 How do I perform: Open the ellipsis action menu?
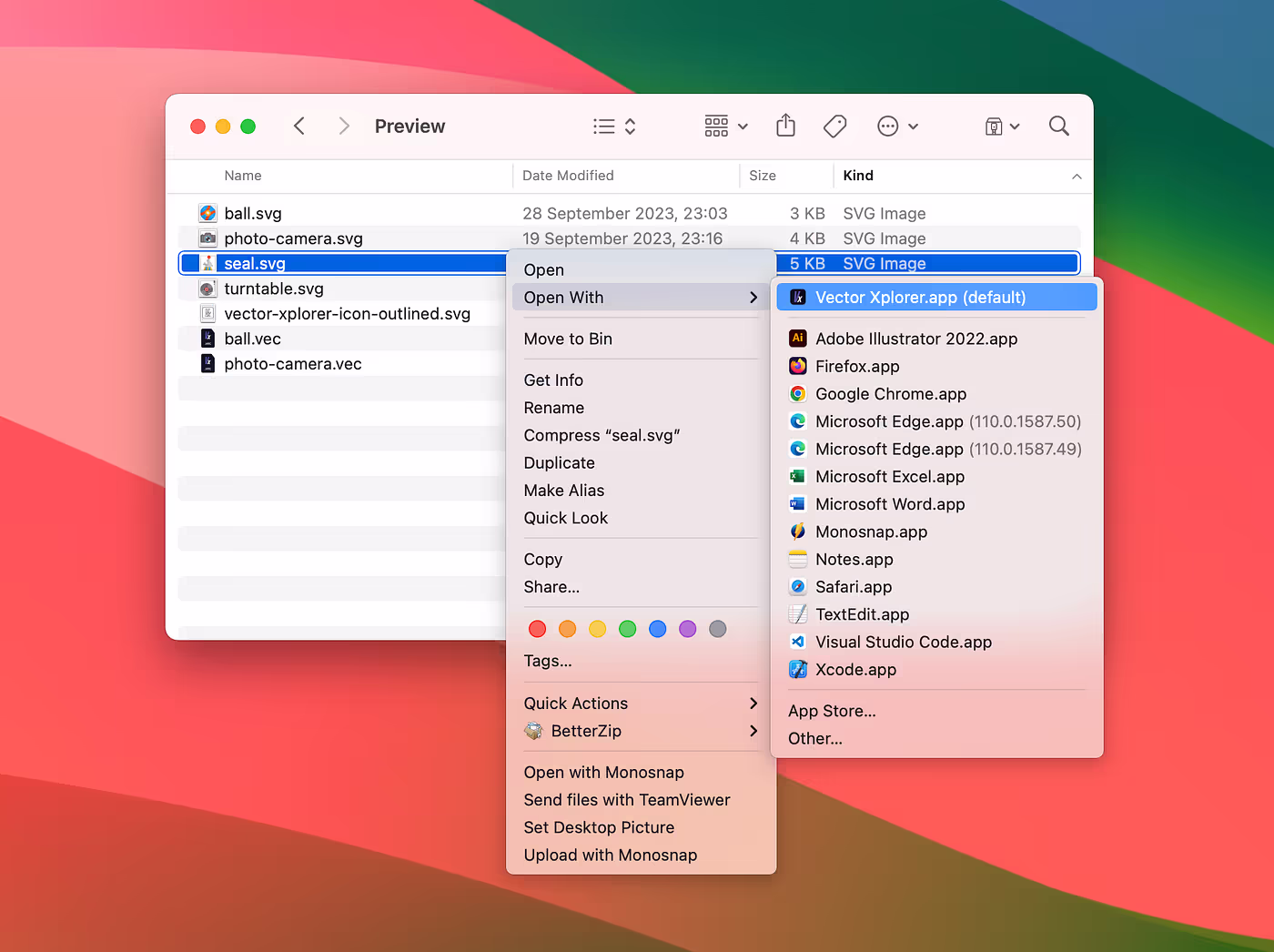(x=897, y=127)
